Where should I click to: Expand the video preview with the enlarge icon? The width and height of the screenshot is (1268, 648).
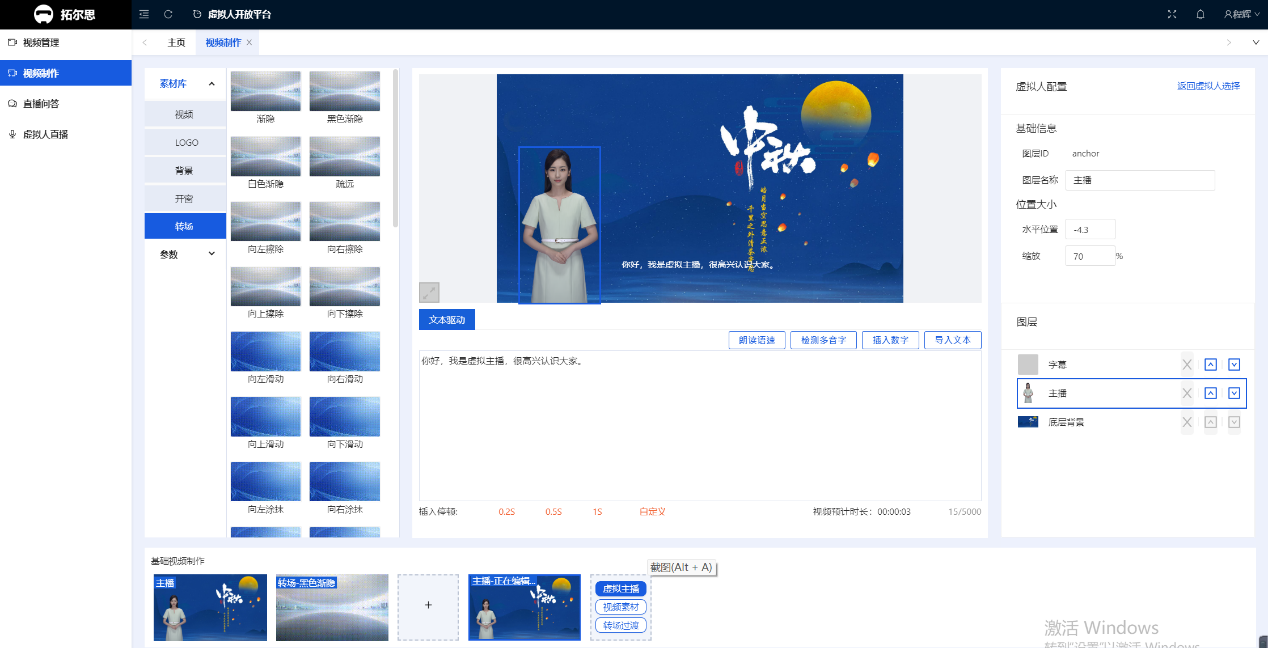pyautogui.click(x=429, y=292)
